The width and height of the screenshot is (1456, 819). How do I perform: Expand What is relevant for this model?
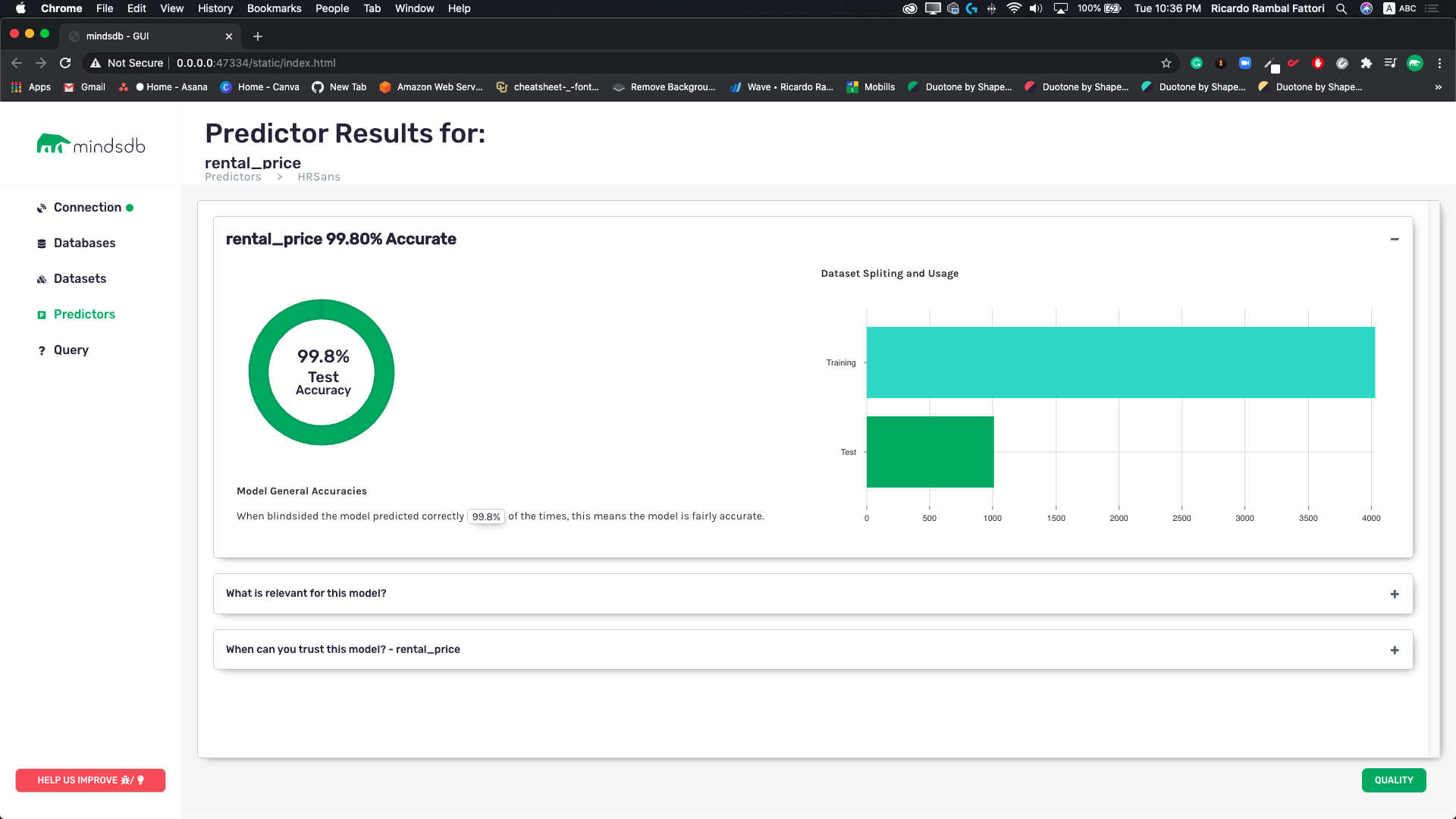1394,594
